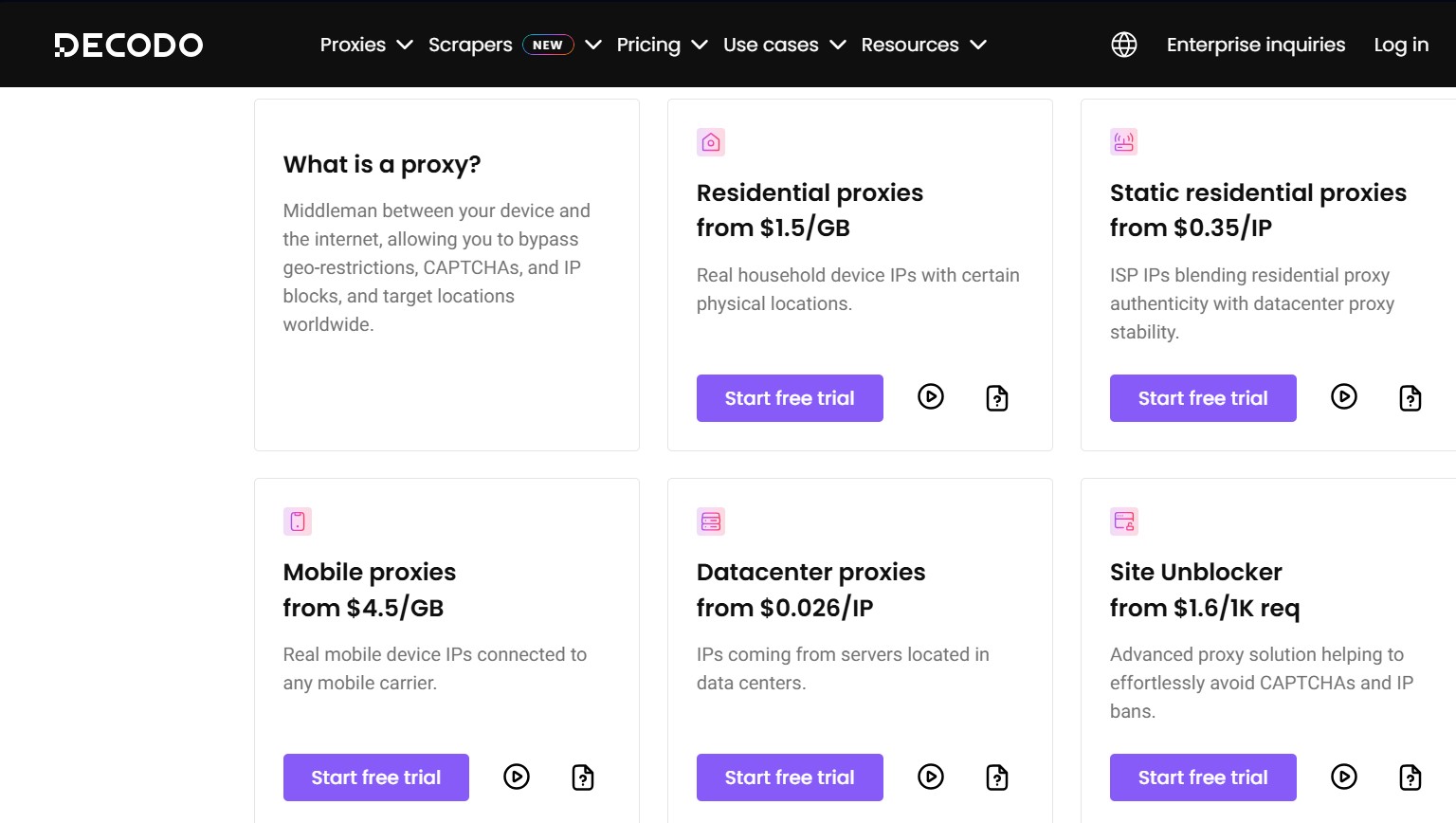Open the Residential proxies help document
The width and height of the screenshot is (1456, 823).
[x=997, y=398]
